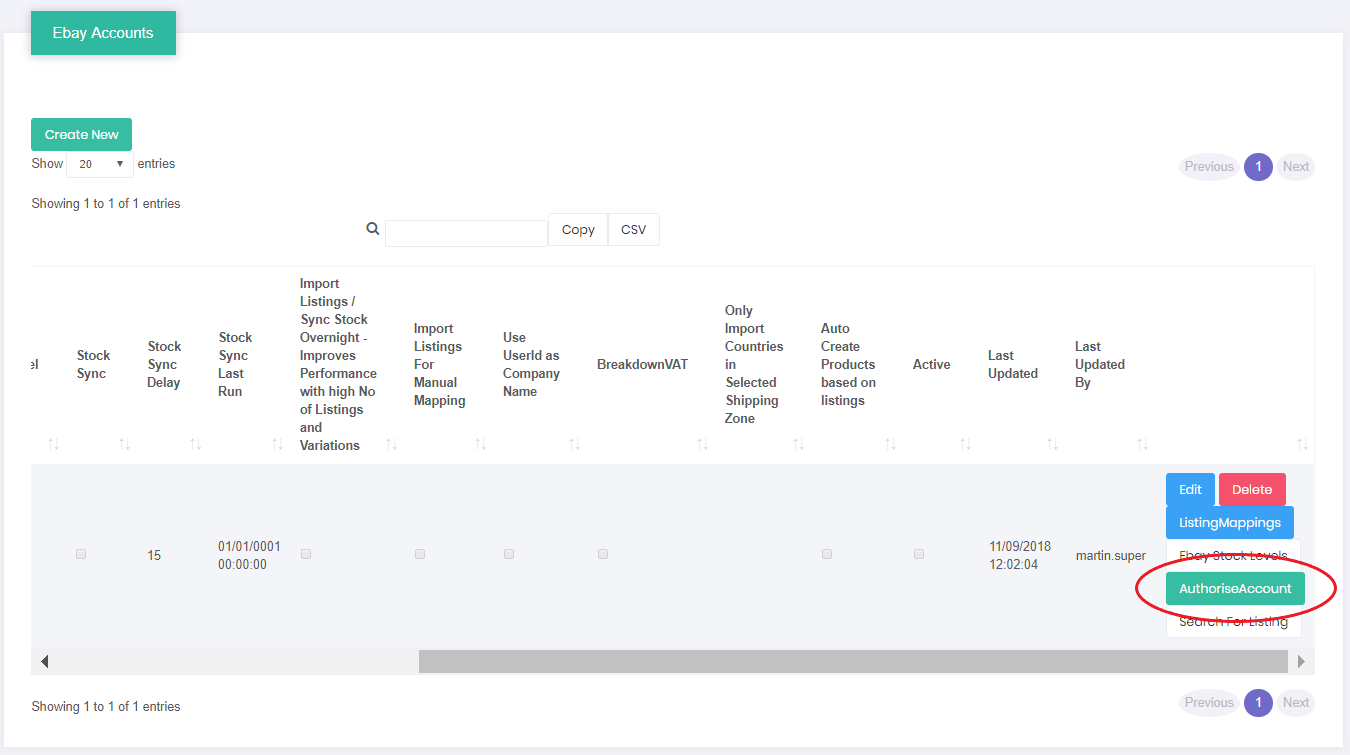Image resolution: width=1350 pixels, height=755 pixels.
Task: Toggle Import Listings Overnight checkbox
Action: coord(306,554)
